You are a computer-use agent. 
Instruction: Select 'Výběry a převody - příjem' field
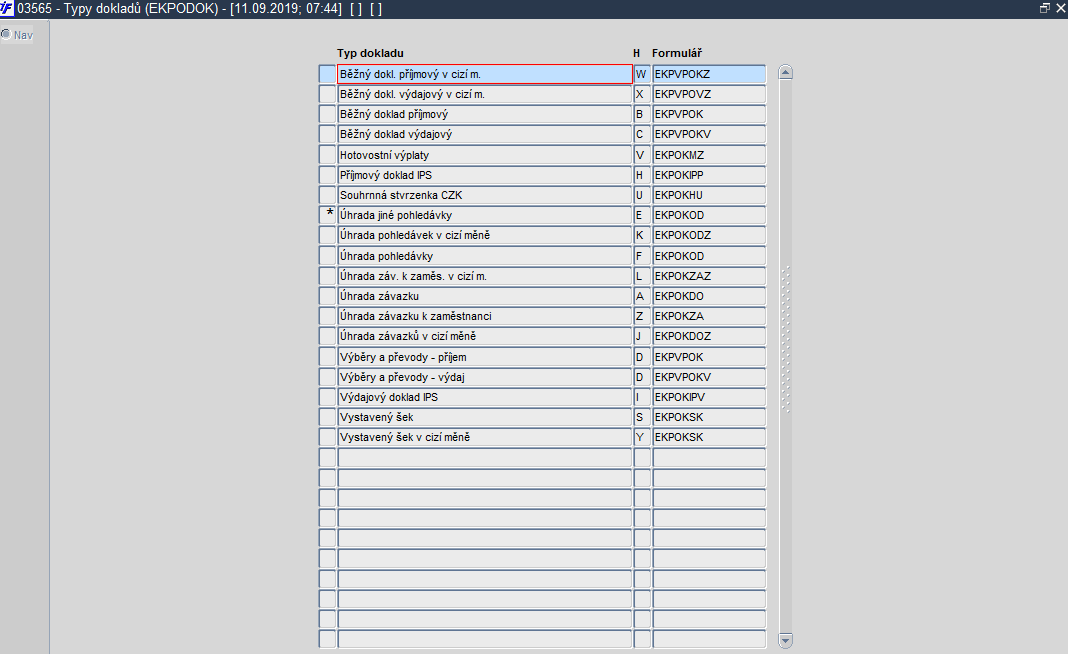[x=485, y=356]
